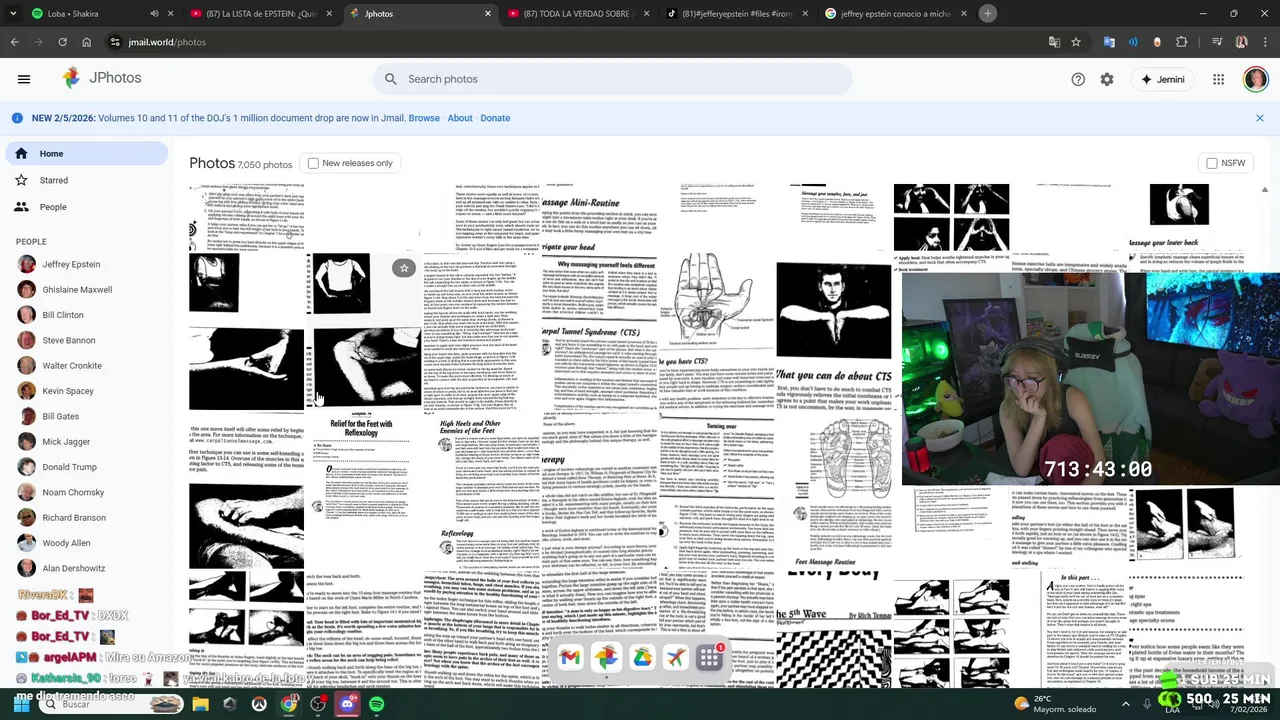Open Spotify from the taskbar
This screenshot has width=1280, height=720.
[376, 704]
